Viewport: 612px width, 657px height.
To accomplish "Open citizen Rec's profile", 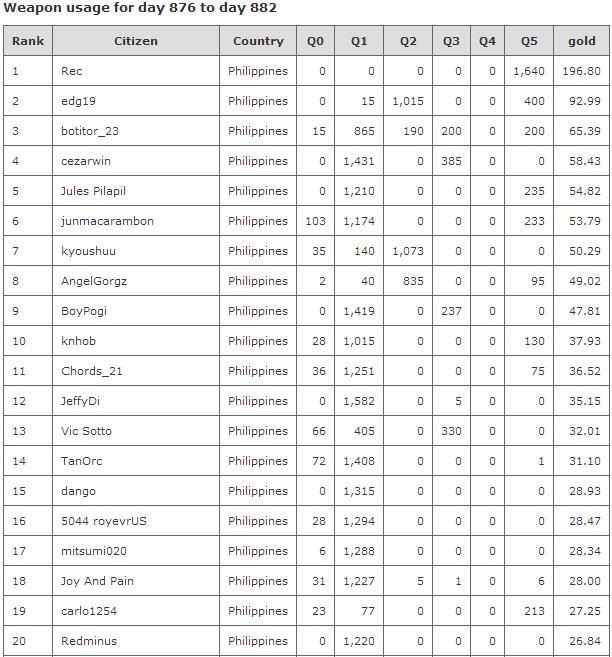I will [72, 71].
